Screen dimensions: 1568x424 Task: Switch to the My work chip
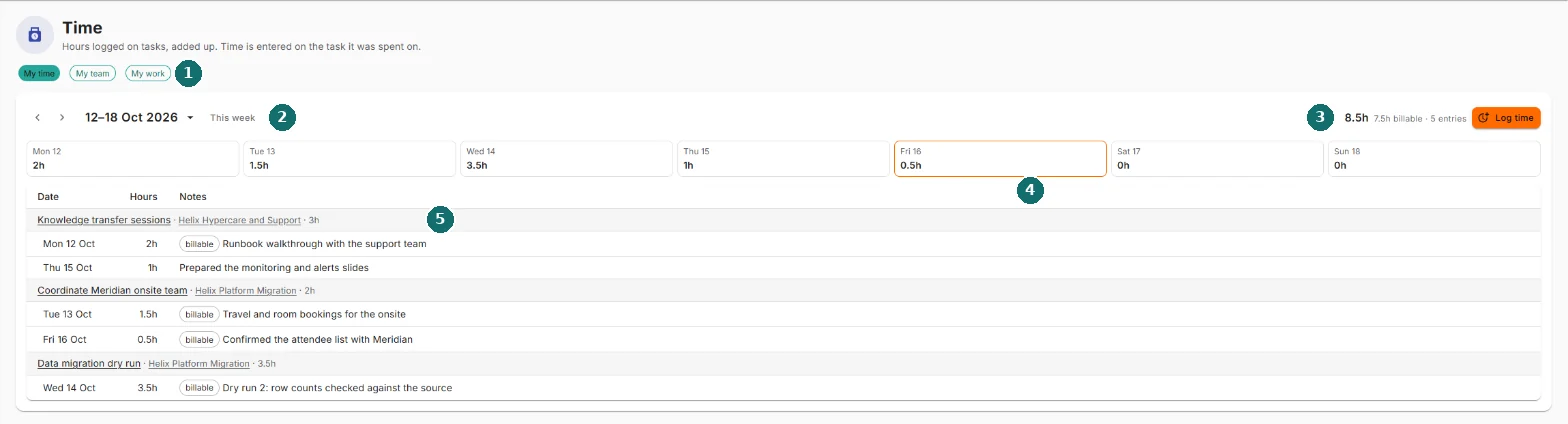point(148,73)
